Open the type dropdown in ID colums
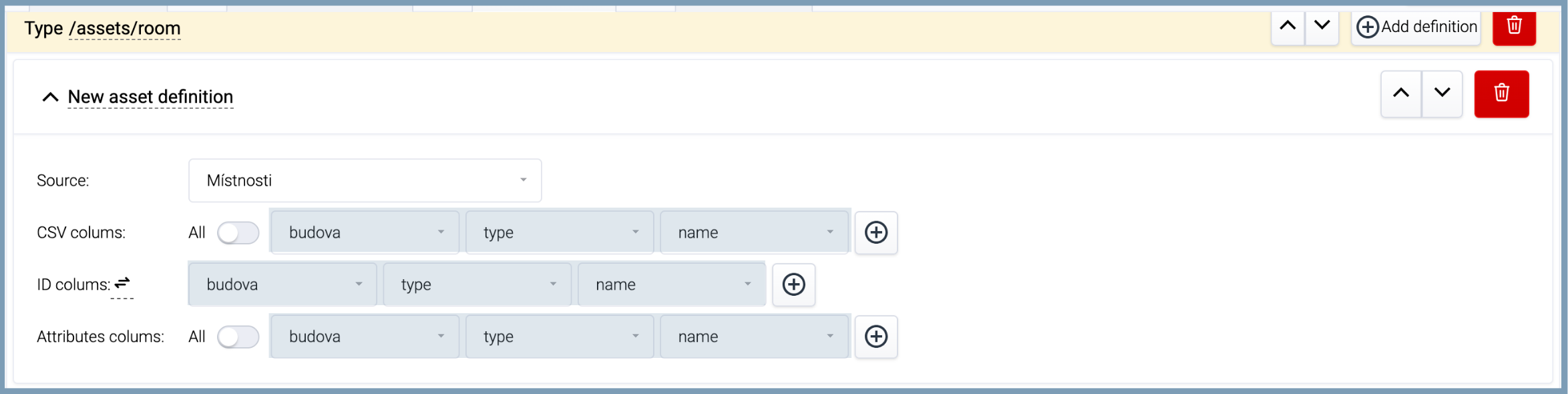1568x394 pixels. pyautogui.click(x=477, y=284)
